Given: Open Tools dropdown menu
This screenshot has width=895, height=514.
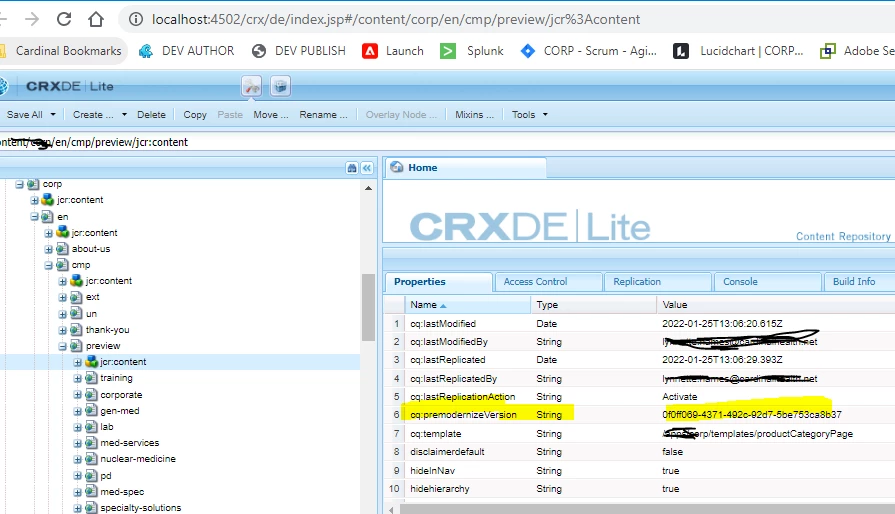Looking at the screenshot, I should point(530,115).
